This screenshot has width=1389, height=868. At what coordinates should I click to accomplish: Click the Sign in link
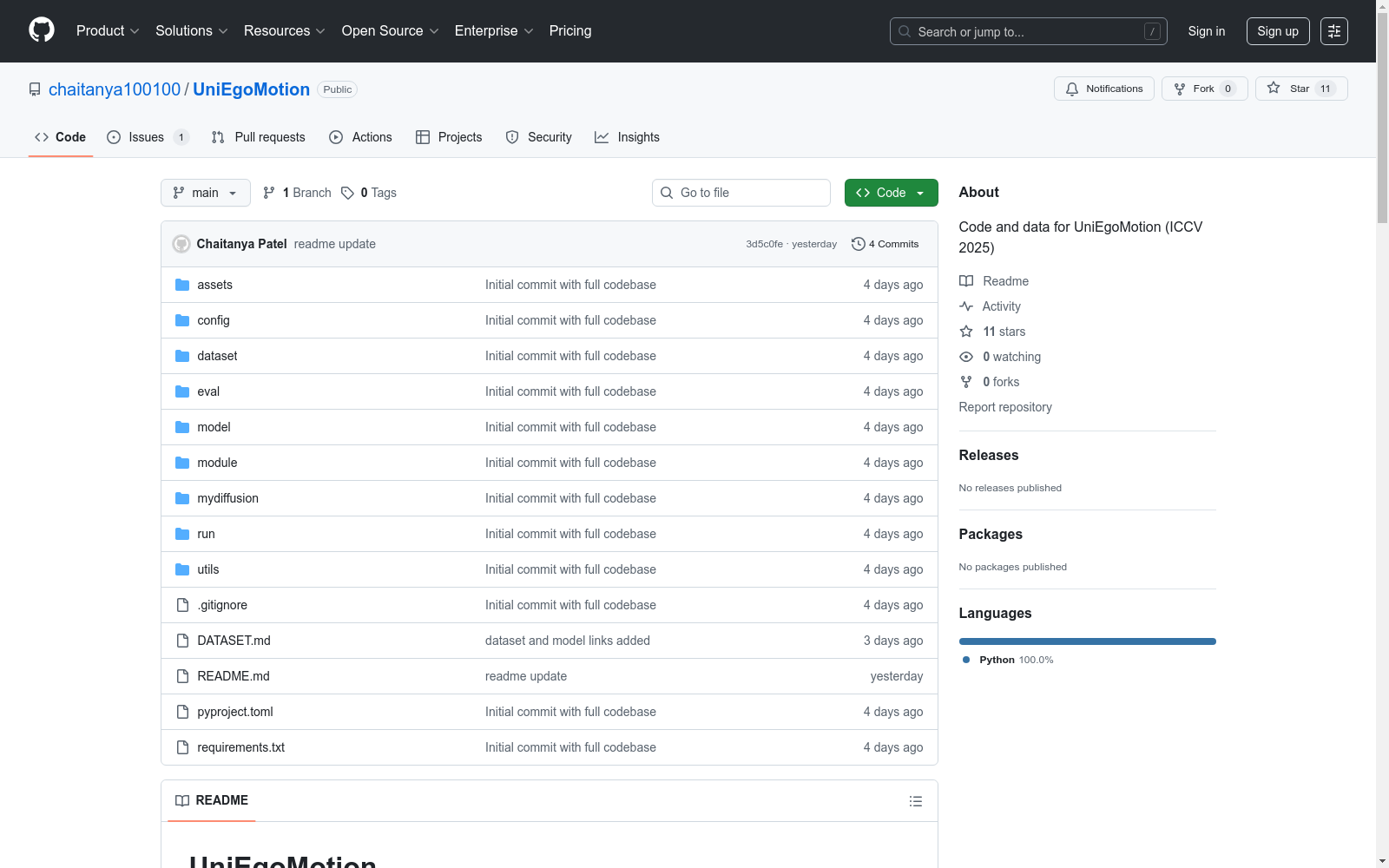[1207, 31]
